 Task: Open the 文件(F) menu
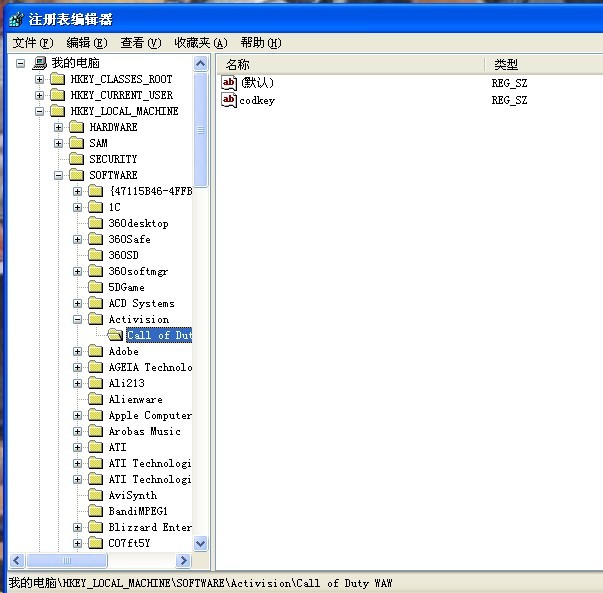pyautogui.click(x=32, y=43)
